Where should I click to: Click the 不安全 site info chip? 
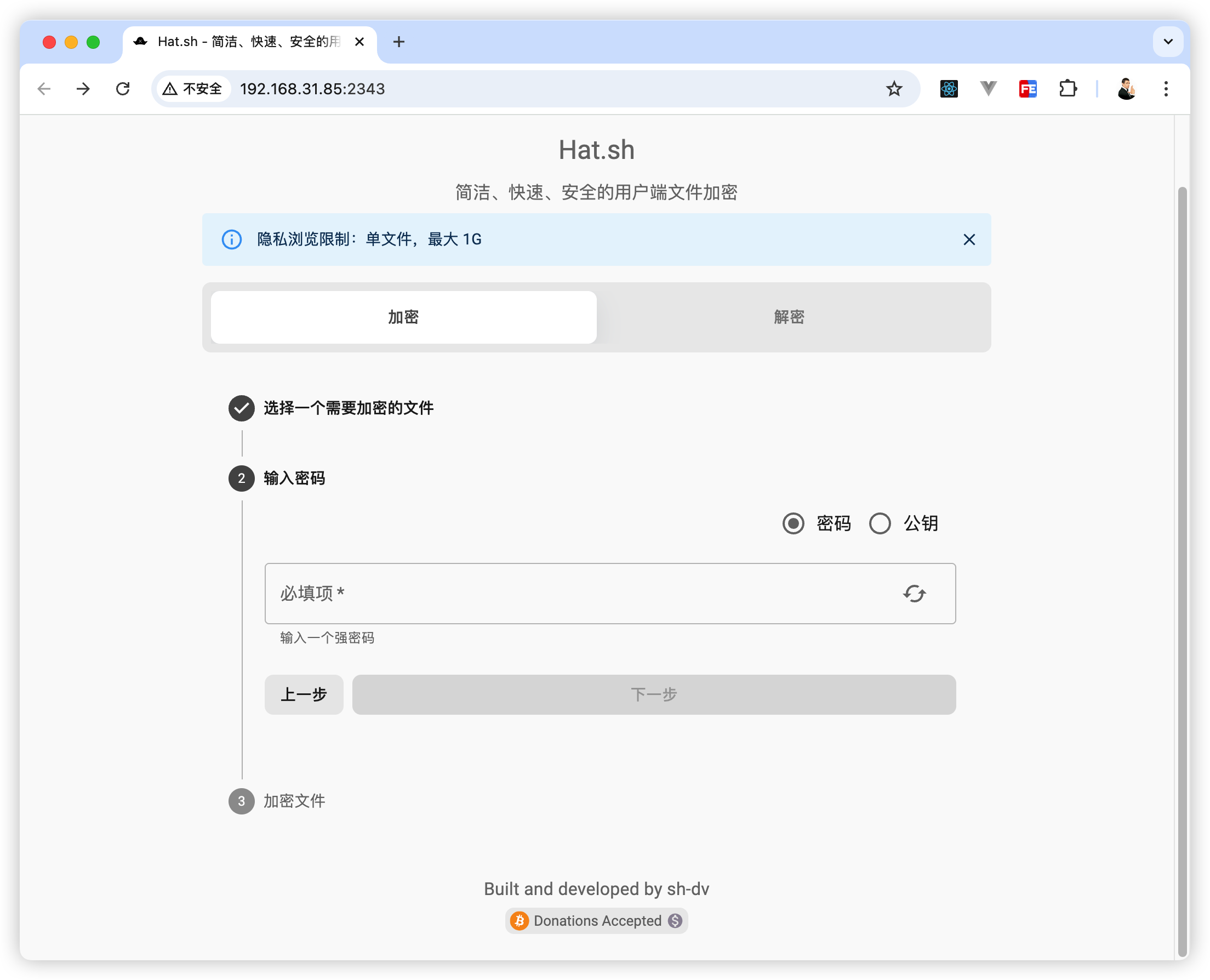tap(192, 89)
